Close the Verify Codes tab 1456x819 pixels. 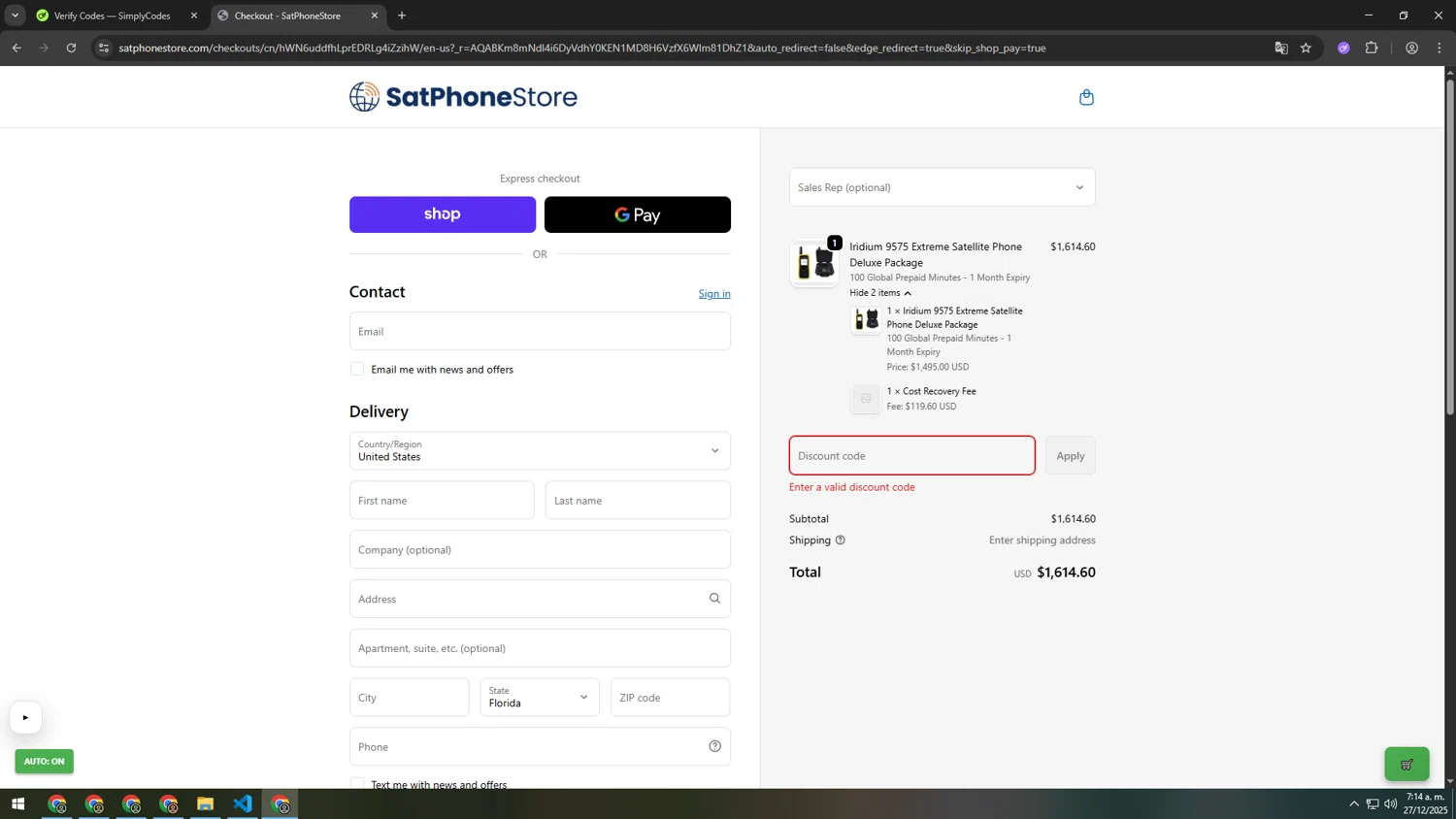pyautogui.click(x=194, y=16)
